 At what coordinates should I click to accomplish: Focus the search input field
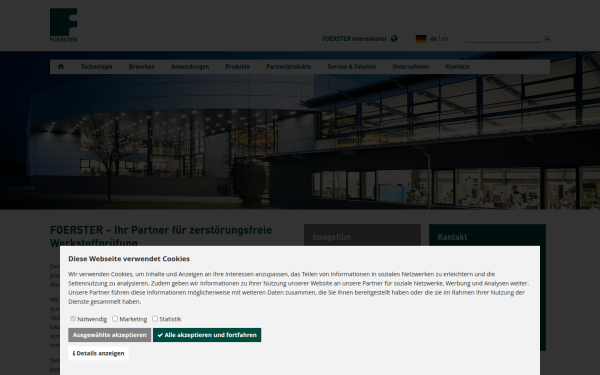[x=504, y=38]
